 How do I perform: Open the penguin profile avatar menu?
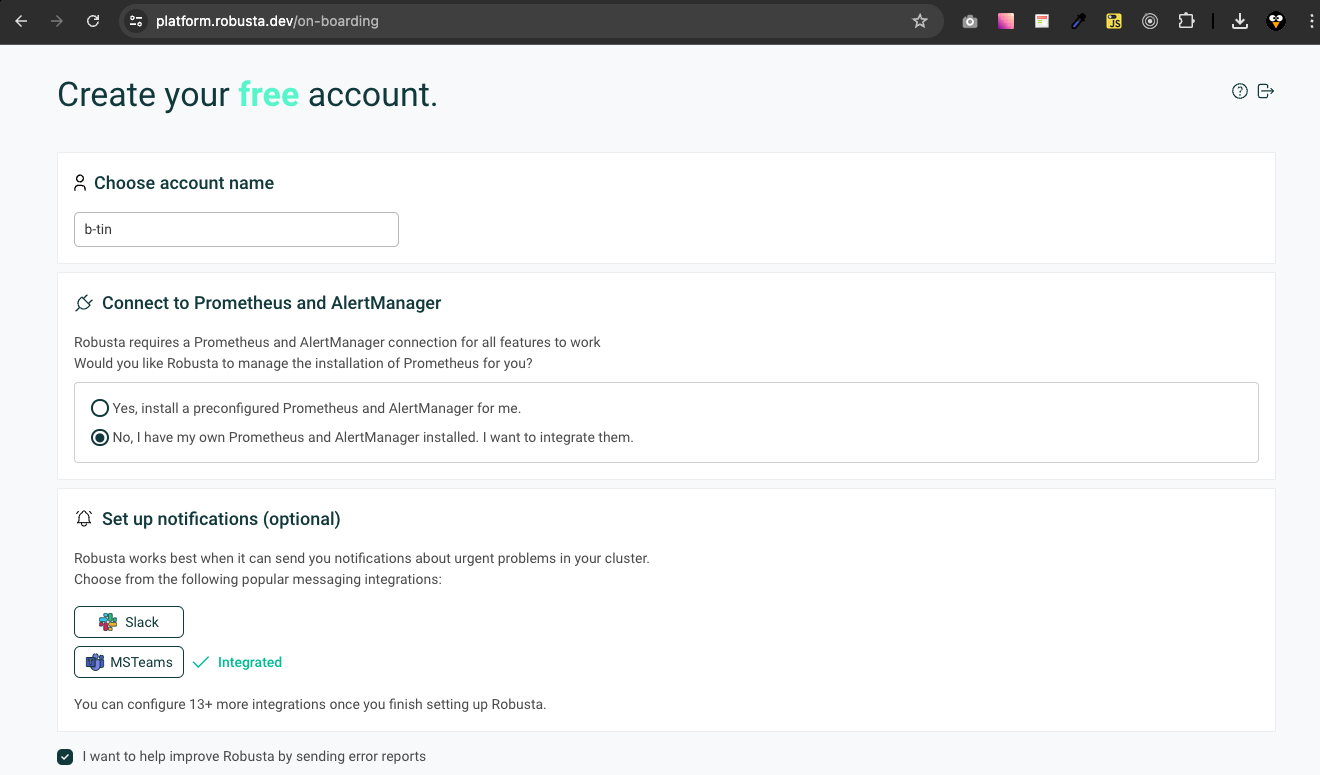click(x=1276, y=21)
